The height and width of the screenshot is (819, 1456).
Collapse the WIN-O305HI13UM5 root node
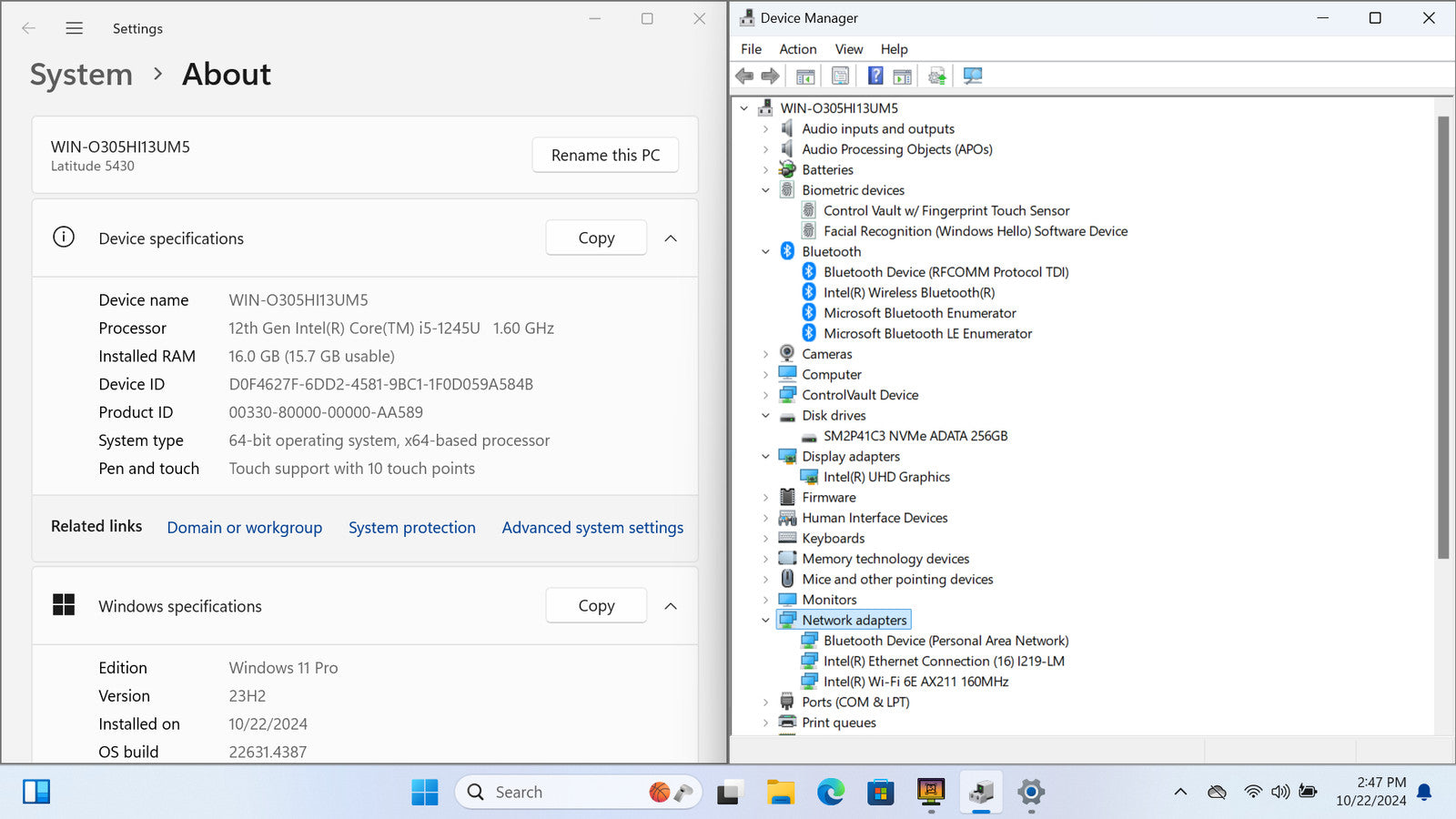pos(744,108)
